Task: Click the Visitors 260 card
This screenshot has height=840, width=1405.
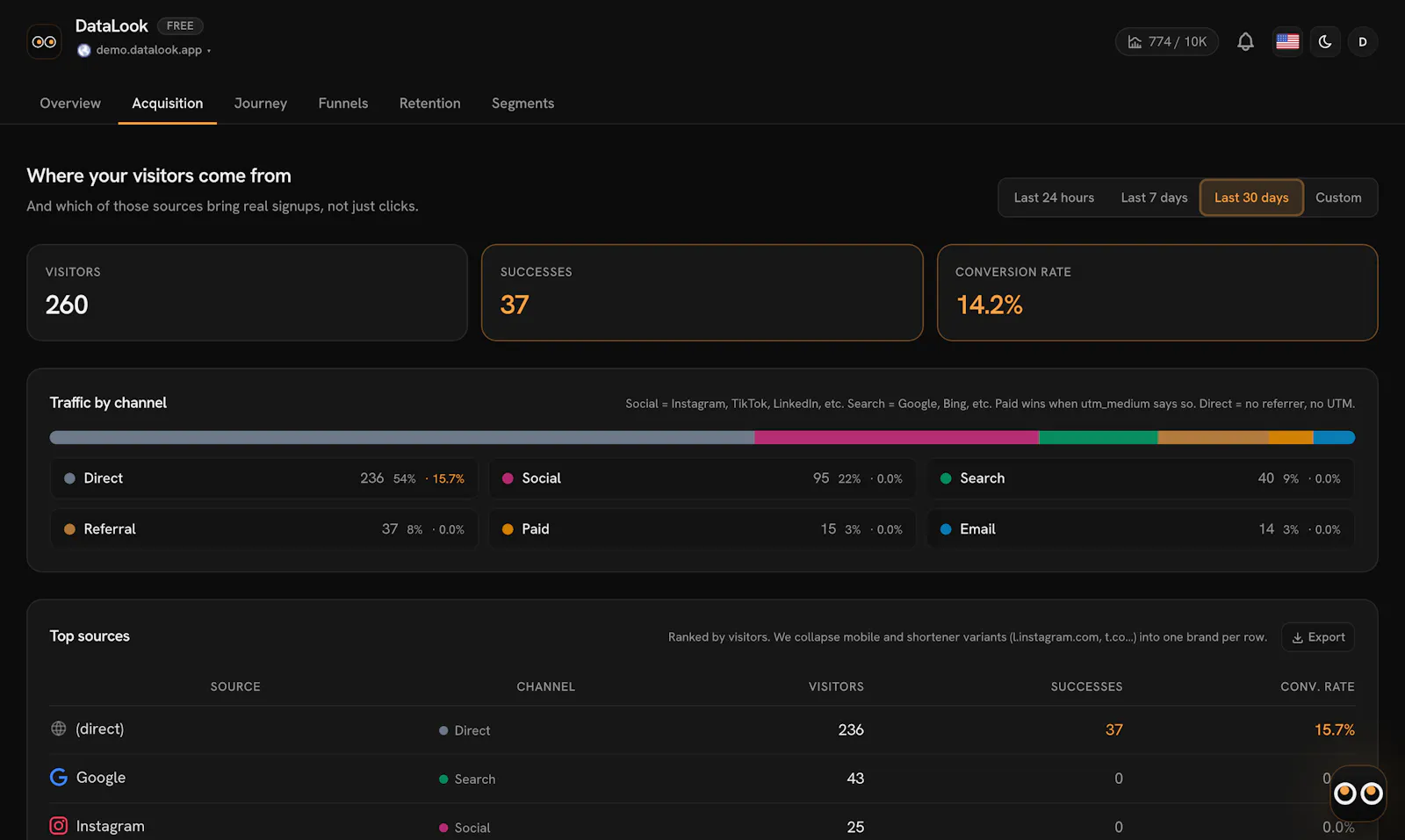Action: [x=247, y=292]
